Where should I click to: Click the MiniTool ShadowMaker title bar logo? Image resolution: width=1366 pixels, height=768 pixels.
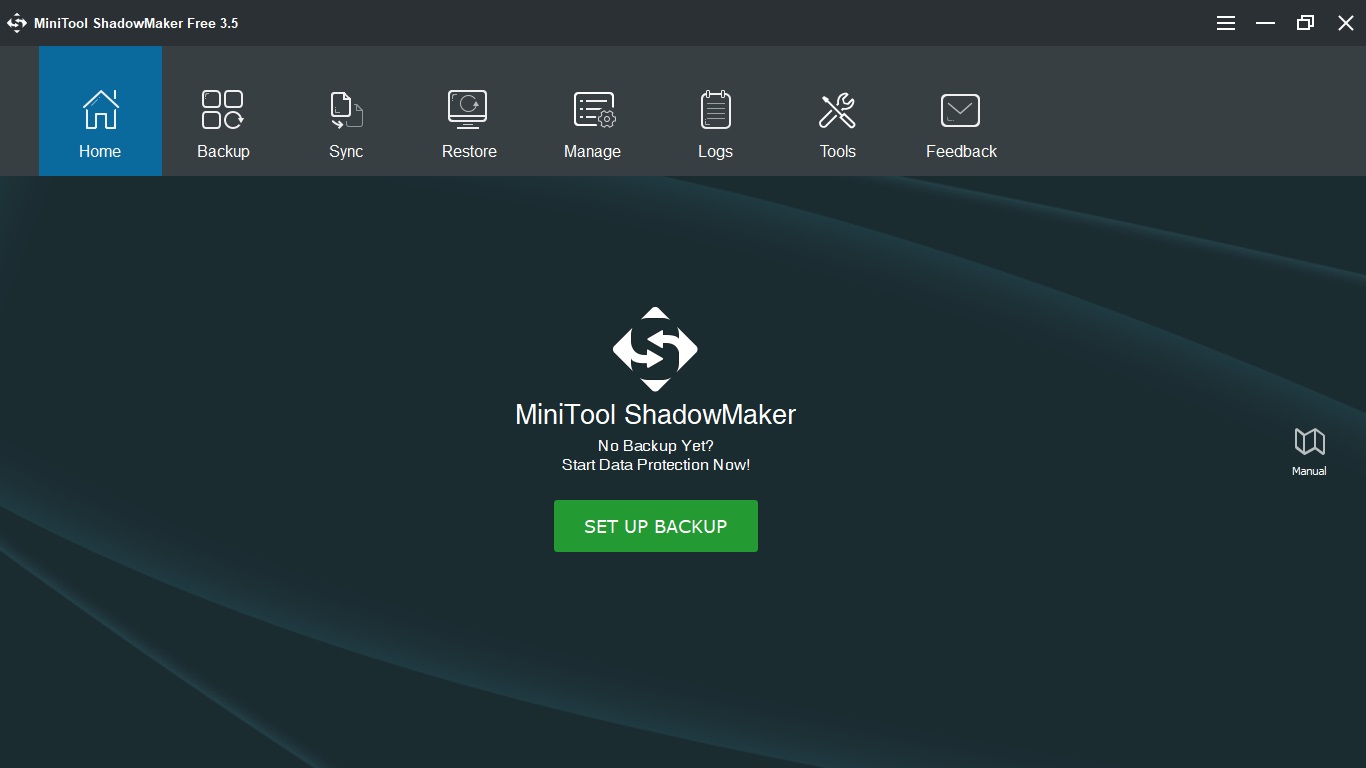pyautogui.click(x=17, y=23)
